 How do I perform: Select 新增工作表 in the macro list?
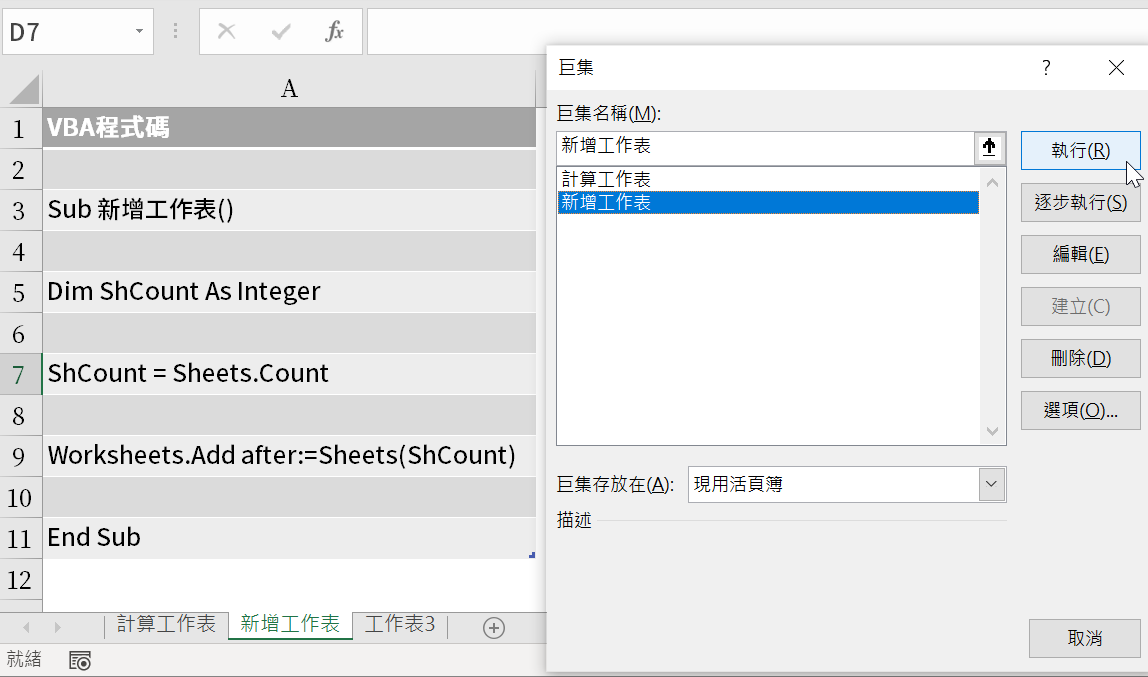[x=767, y=203]
